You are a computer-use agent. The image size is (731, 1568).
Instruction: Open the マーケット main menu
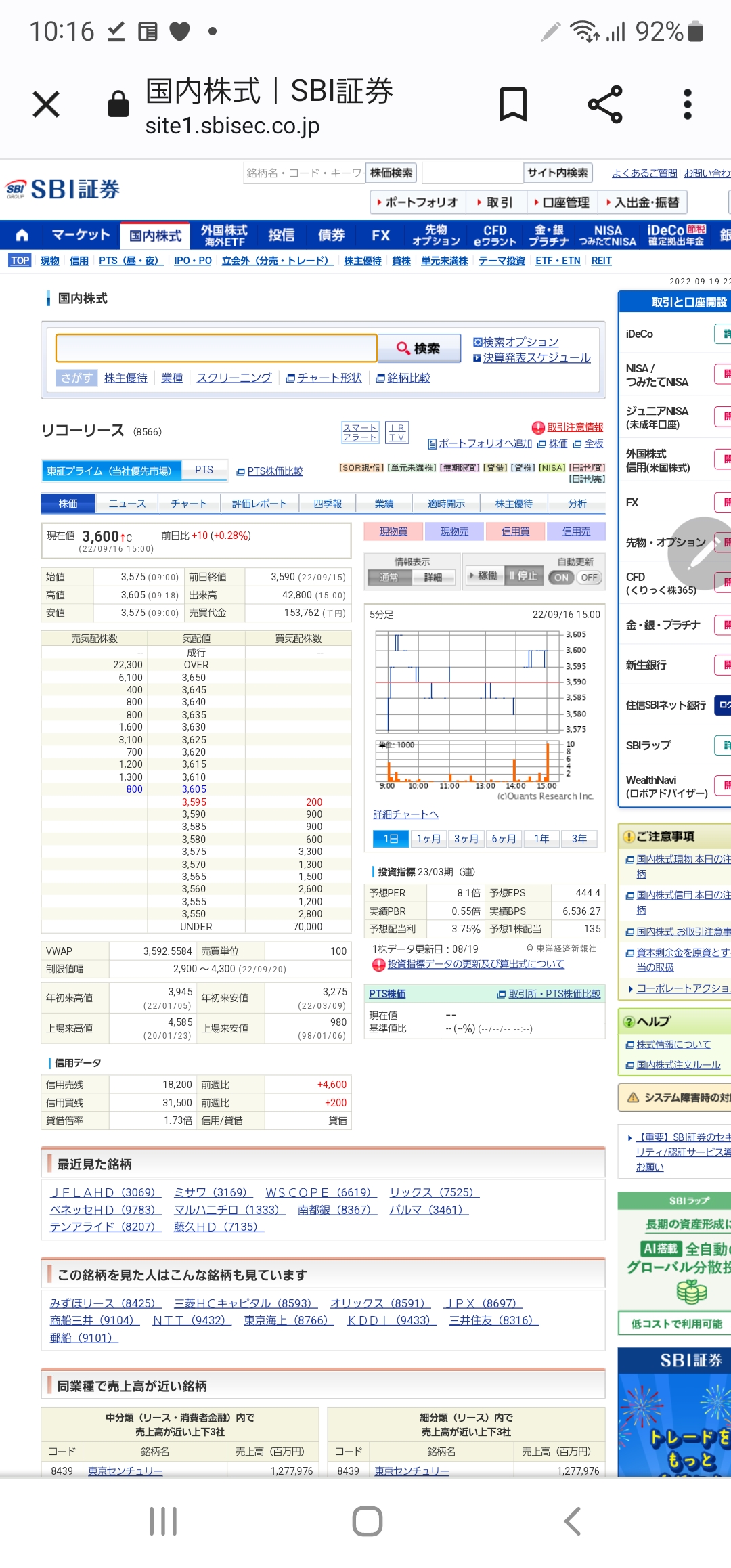pyautogui.click(x=81, y=235)
